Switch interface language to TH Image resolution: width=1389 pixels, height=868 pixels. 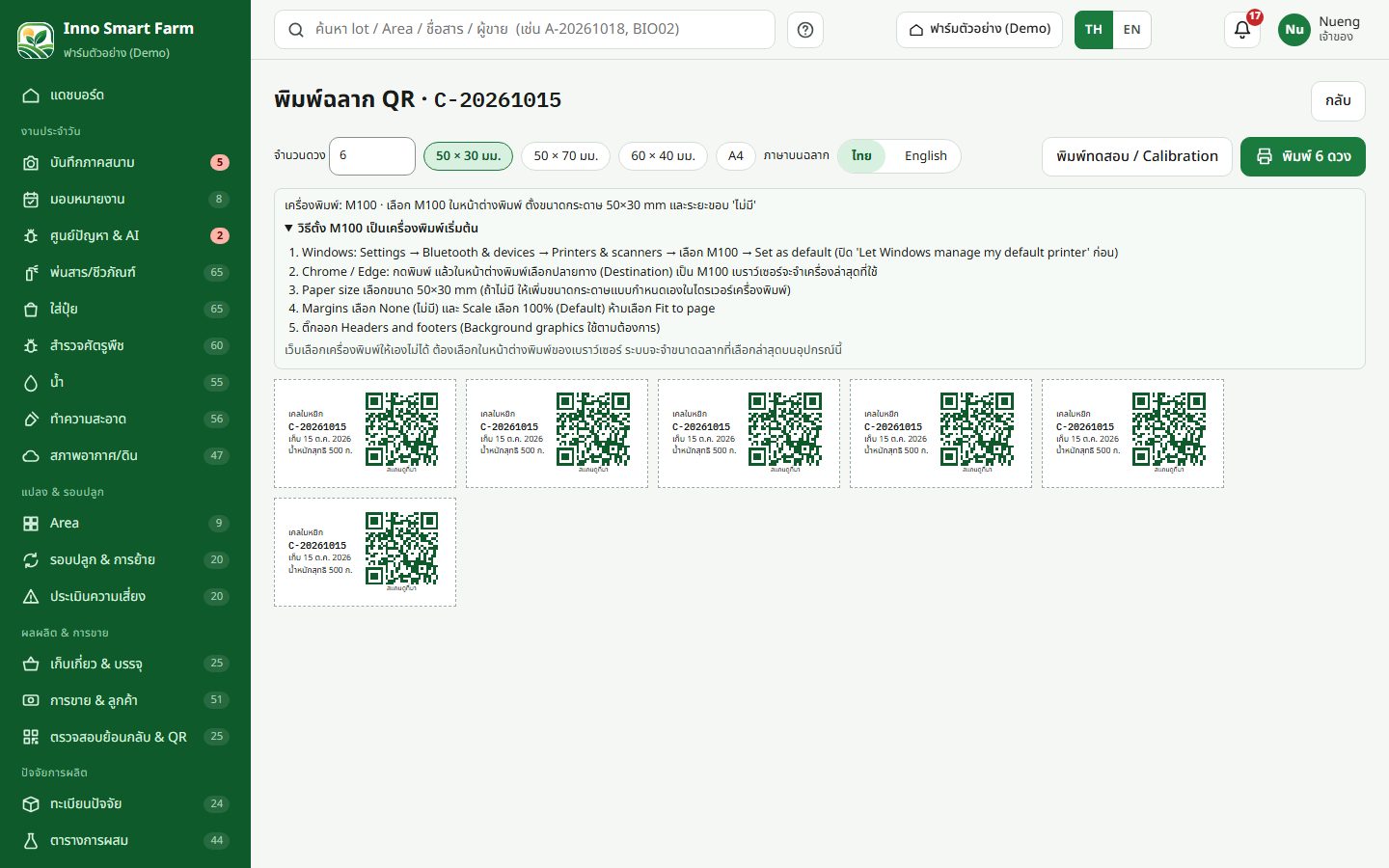coord(1094,30)
